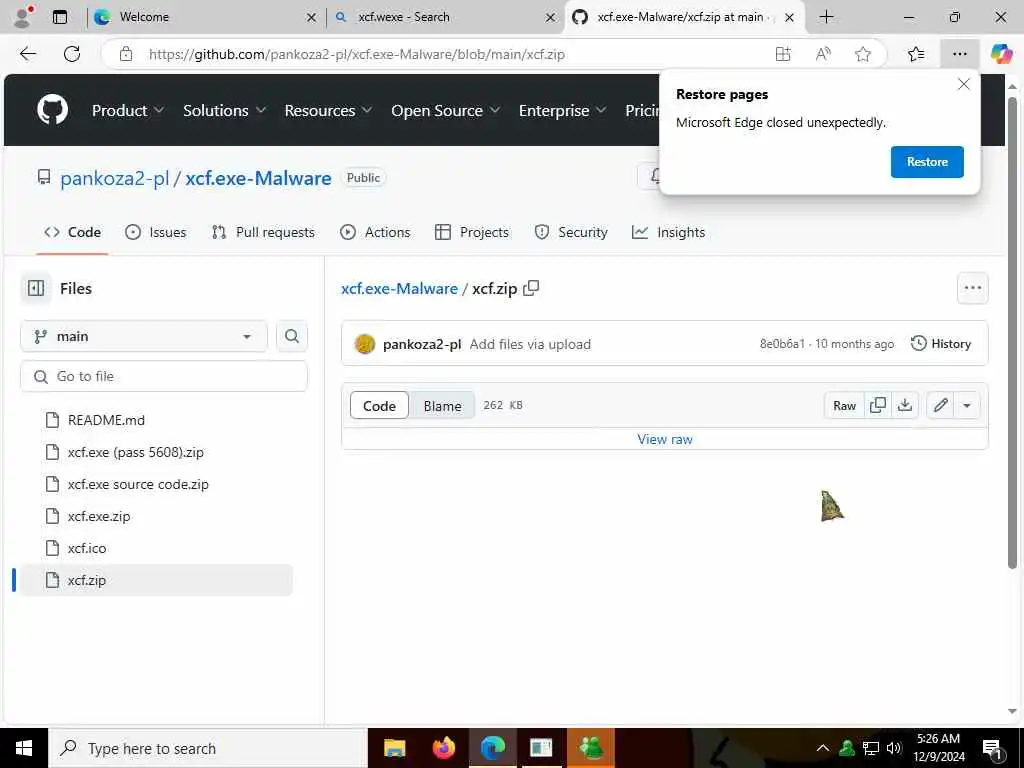
Task: Open Microsoft Edge taskbar icon
Action: pyautogui.click(x=492, y=748)
